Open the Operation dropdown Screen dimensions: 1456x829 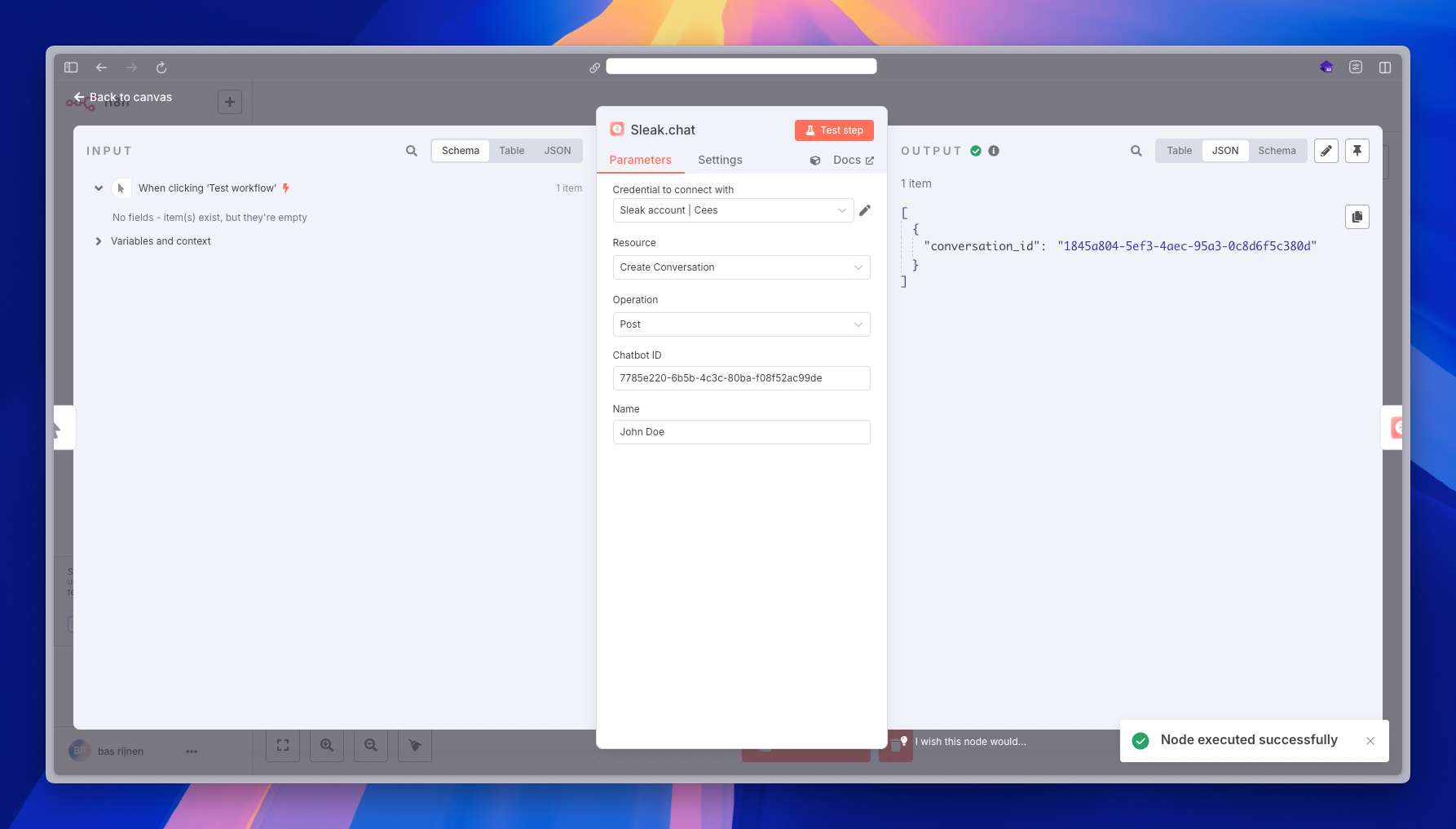(741, 324)
